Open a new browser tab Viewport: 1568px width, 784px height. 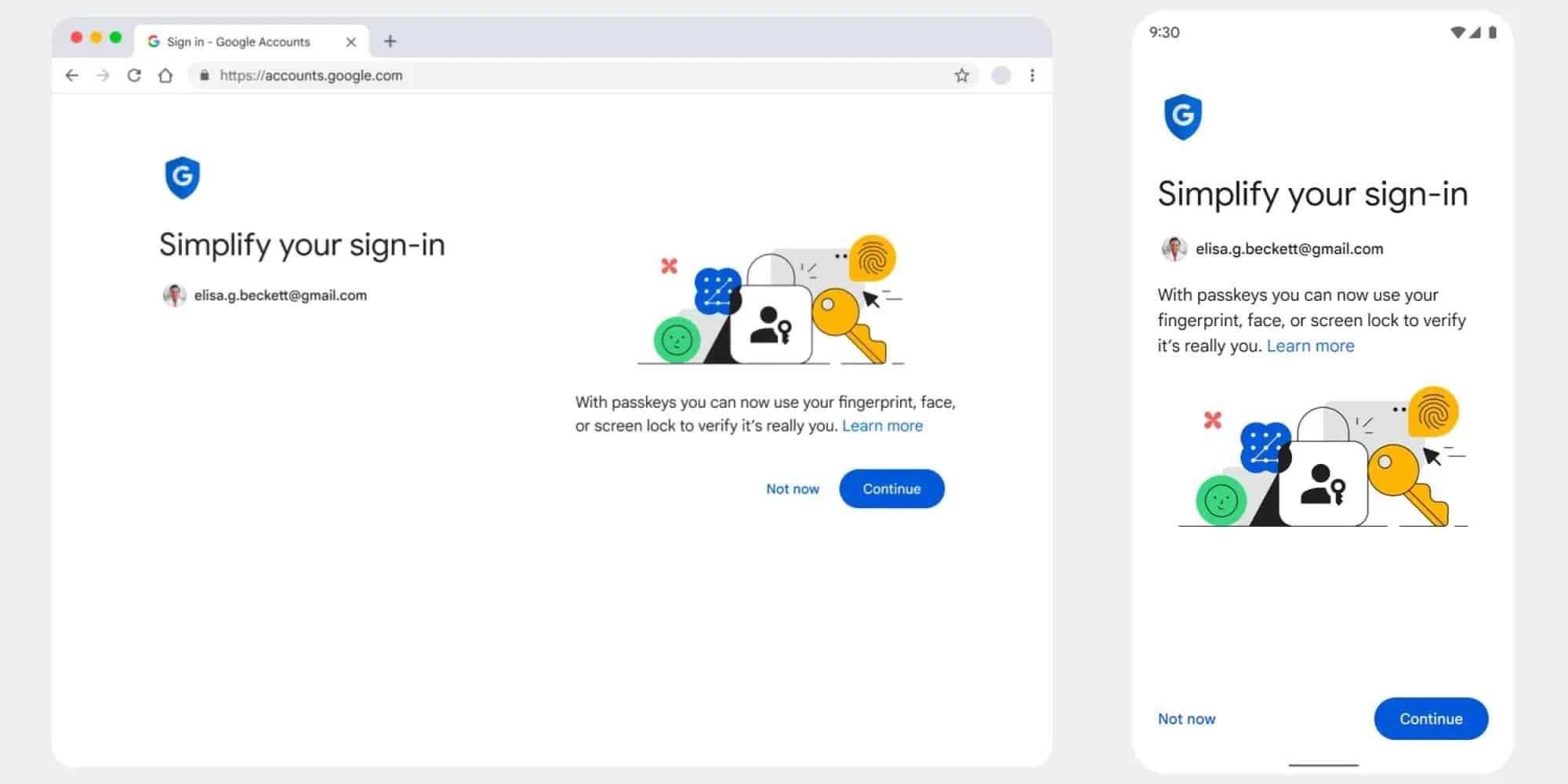390,41
